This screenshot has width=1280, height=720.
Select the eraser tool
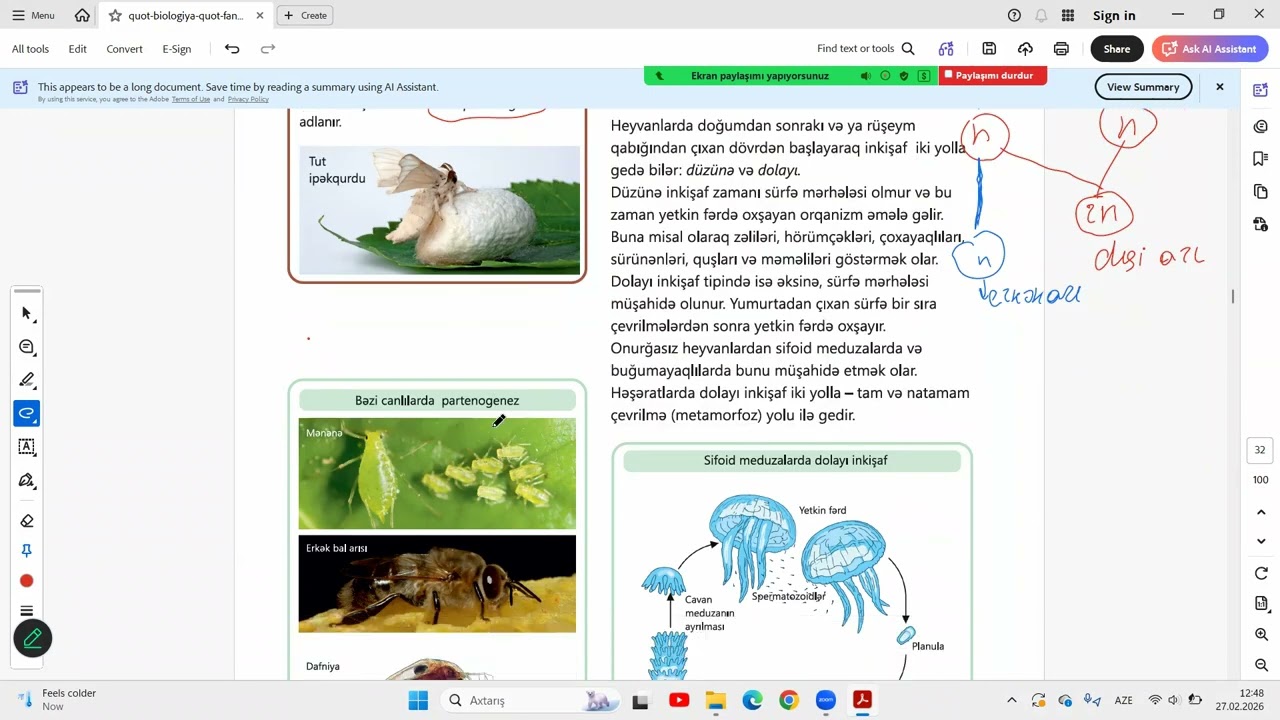tap(27, 521)
